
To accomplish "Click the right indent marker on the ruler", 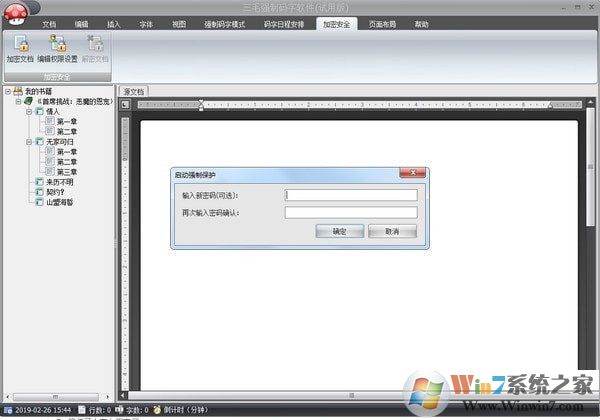I will coord(550,105).
